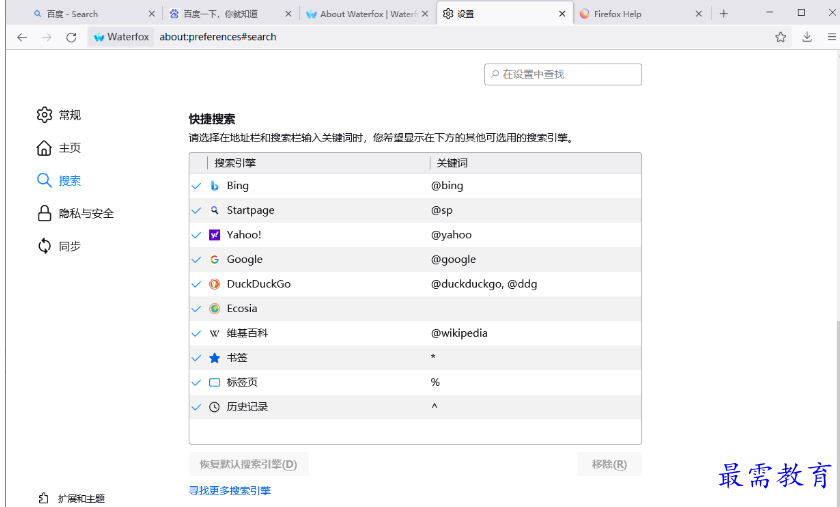Click the @bing keyword cell
The width and height of the screenshot is (840, 507).
click(x=447, y=185)
